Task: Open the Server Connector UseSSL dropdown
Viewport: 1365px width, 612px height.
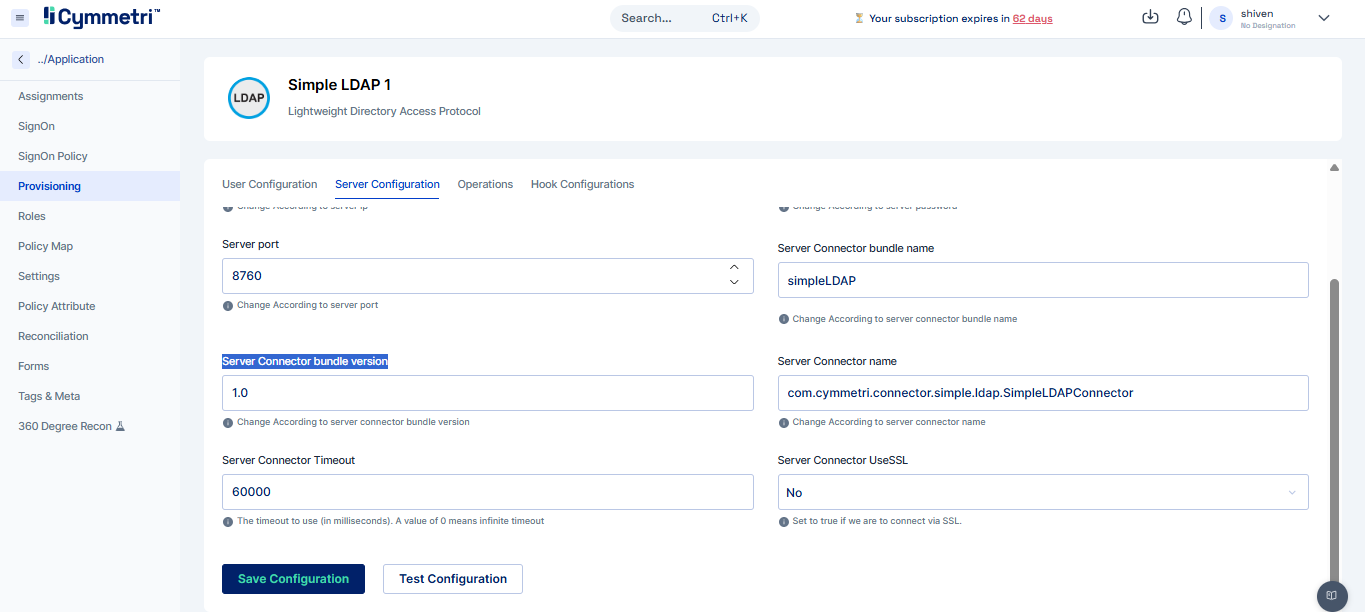Action: 1043,492
